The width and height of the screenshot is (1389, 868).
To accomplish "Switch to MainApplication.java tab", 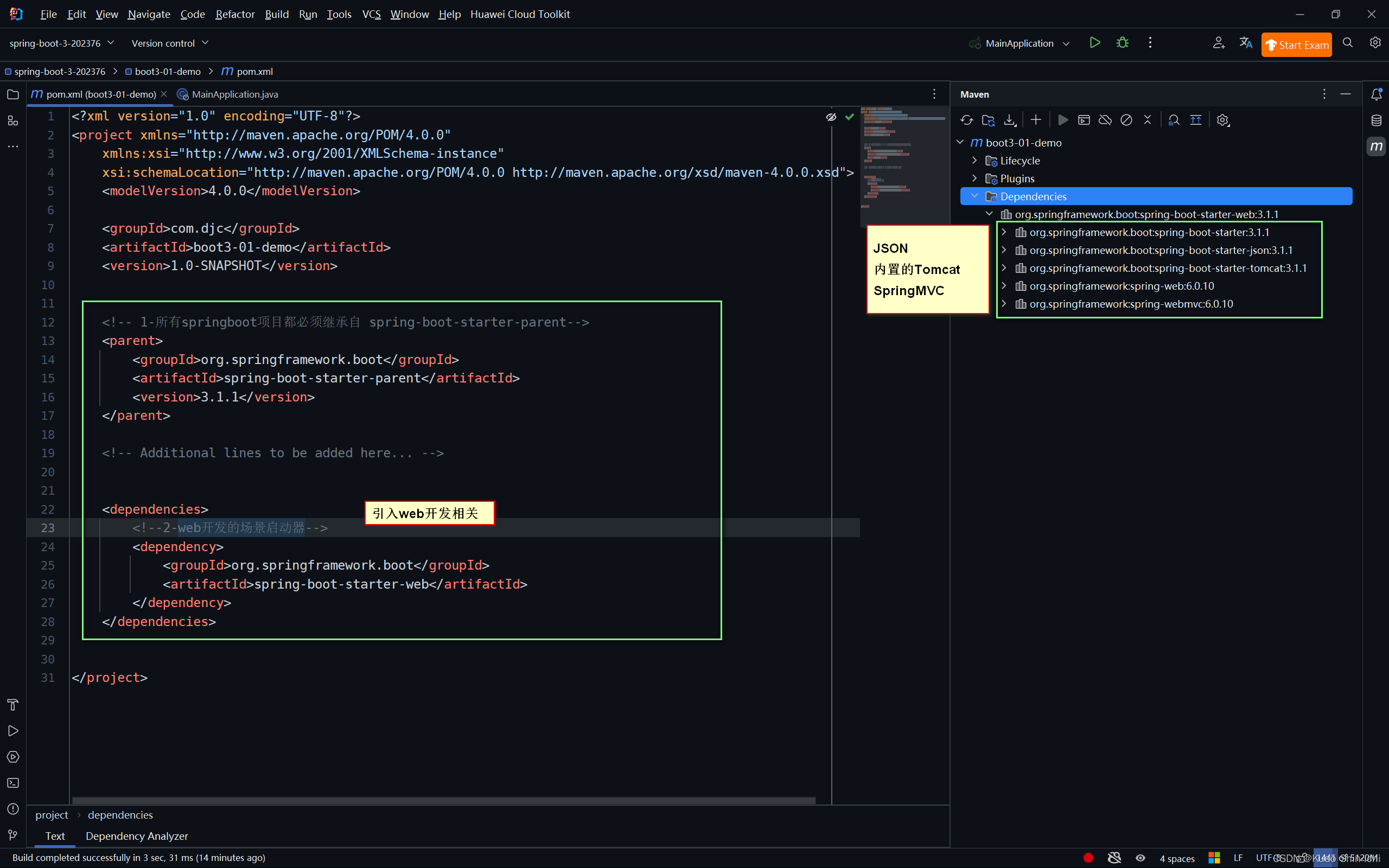I will pyautogui.click(x=228, y=94).
